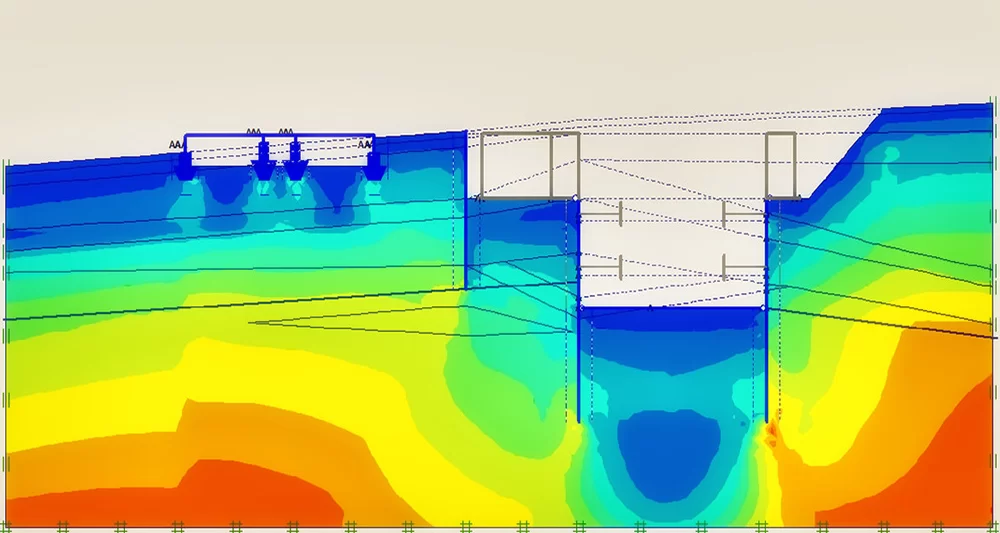Select the pointed tip of the wedge-shaped soil layer

coord(252,322)
